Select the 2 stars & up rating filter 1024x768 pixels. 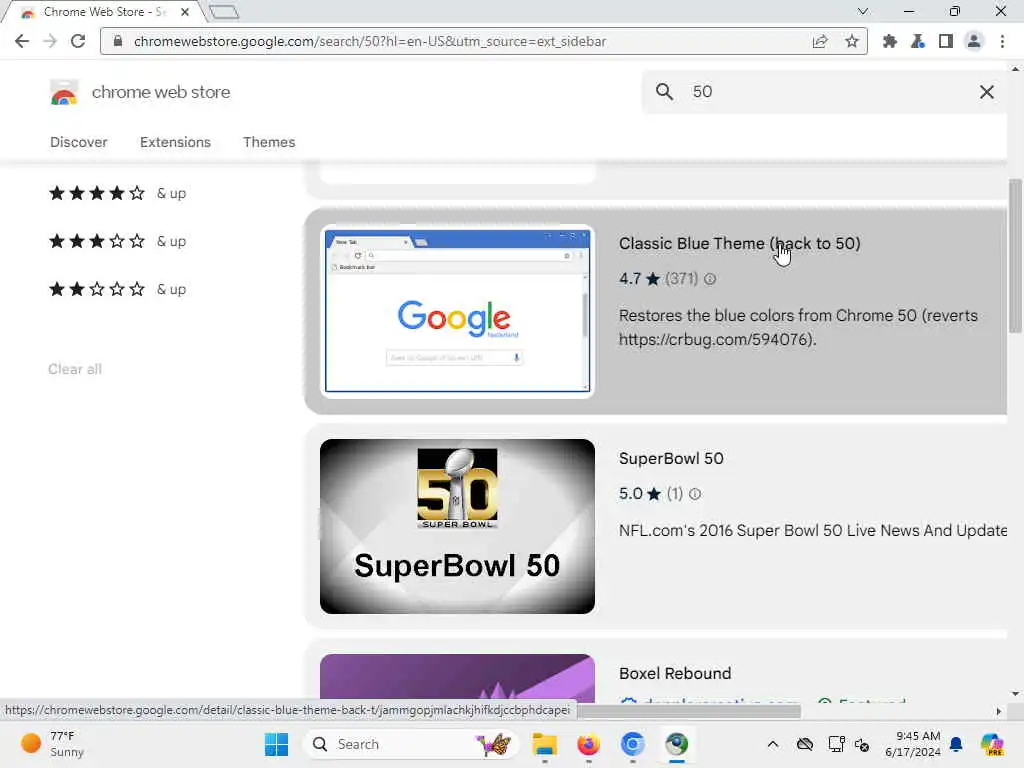(x=118, y=289)
